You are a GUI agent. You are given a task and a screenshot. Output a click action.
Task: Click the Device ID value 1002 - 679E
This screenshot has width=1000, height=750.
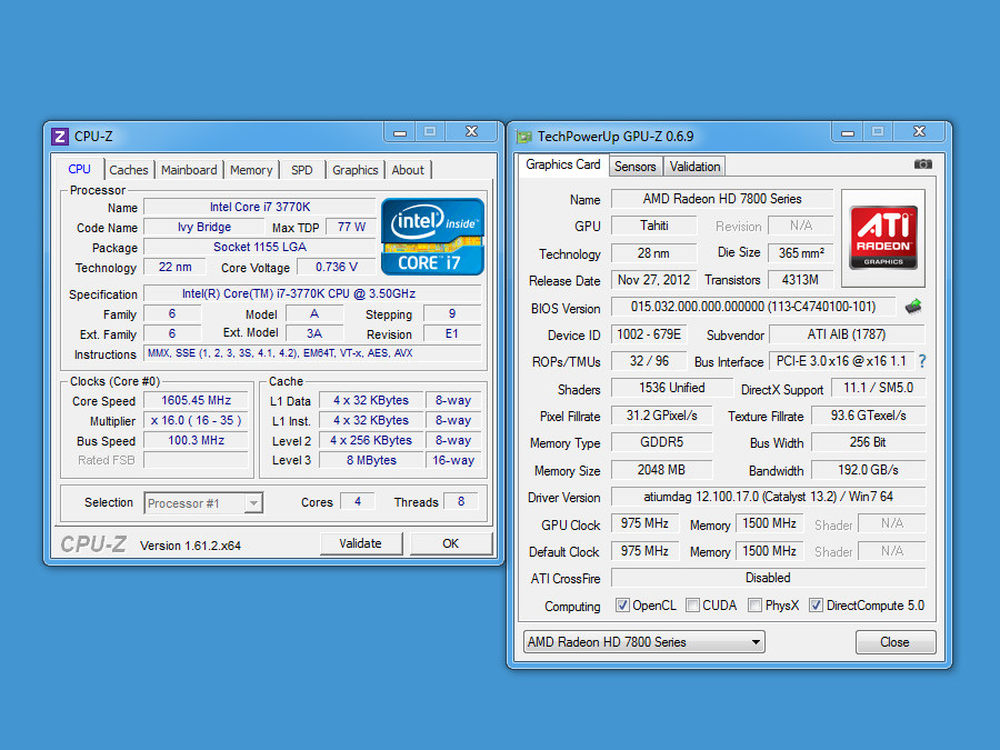pos(649,334)
